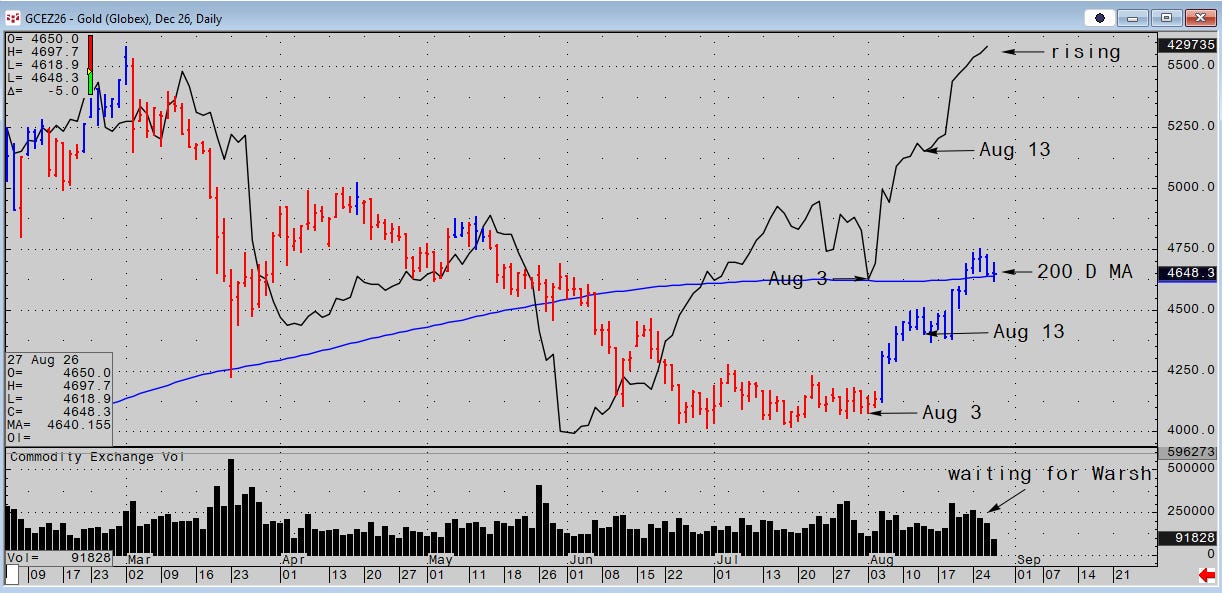Click the 'Vol= 91828' readout at lower left

click(57, 557)
